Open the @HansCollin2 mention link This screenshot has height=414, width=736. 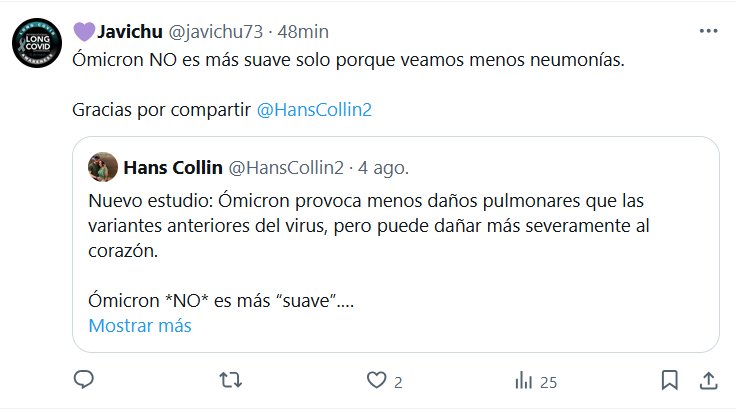pos(314,109)
